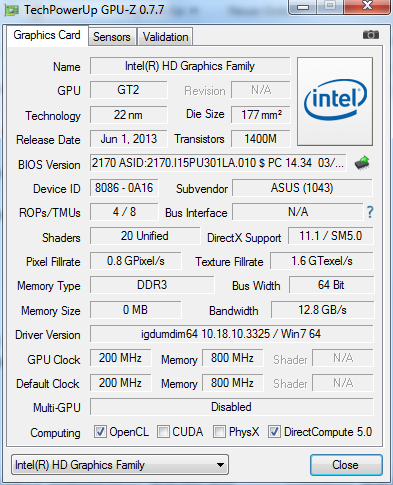This screenshot has width=393, height=485.
Task: Toggle the PhysX checkbox
Action: [x=219, y=432]
